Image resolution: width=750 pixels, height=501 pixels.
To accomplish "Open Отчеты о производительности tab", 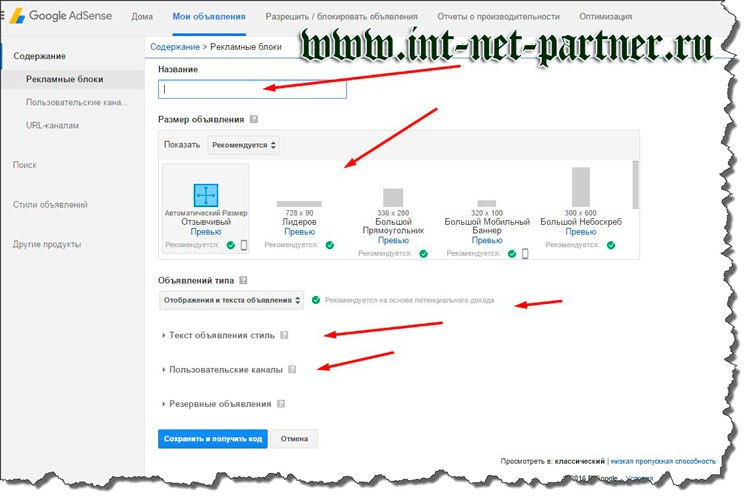I will (x=498, y=16).
